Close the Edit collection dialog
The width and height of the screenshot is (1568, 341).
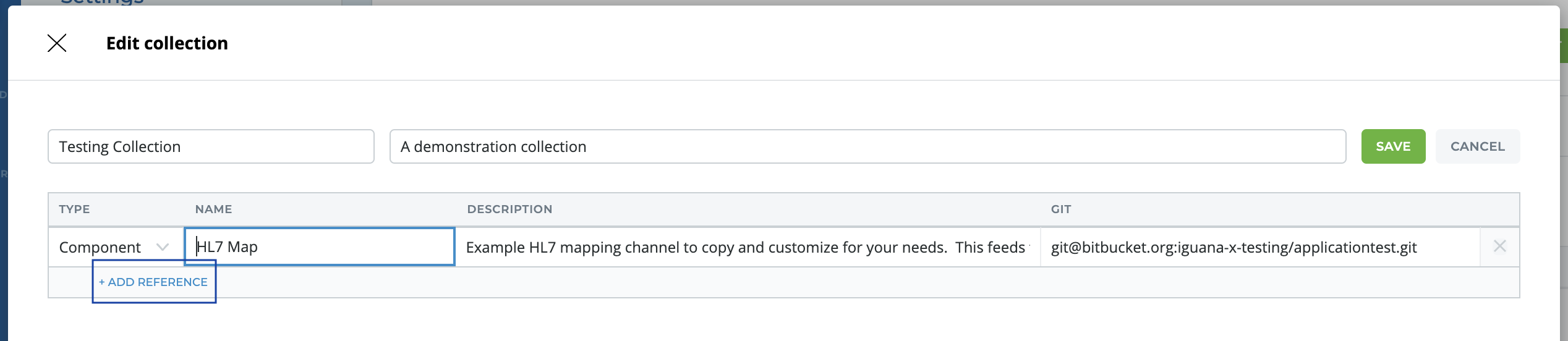click(x=57, y=43)
